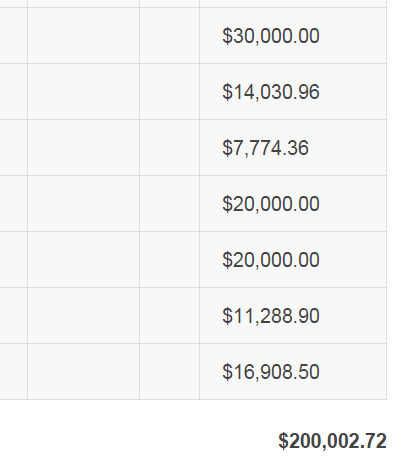399x464 pixels.
Task: Click leftmost partial cell in the $16,908.50 row
Action: tap(13, 372)
